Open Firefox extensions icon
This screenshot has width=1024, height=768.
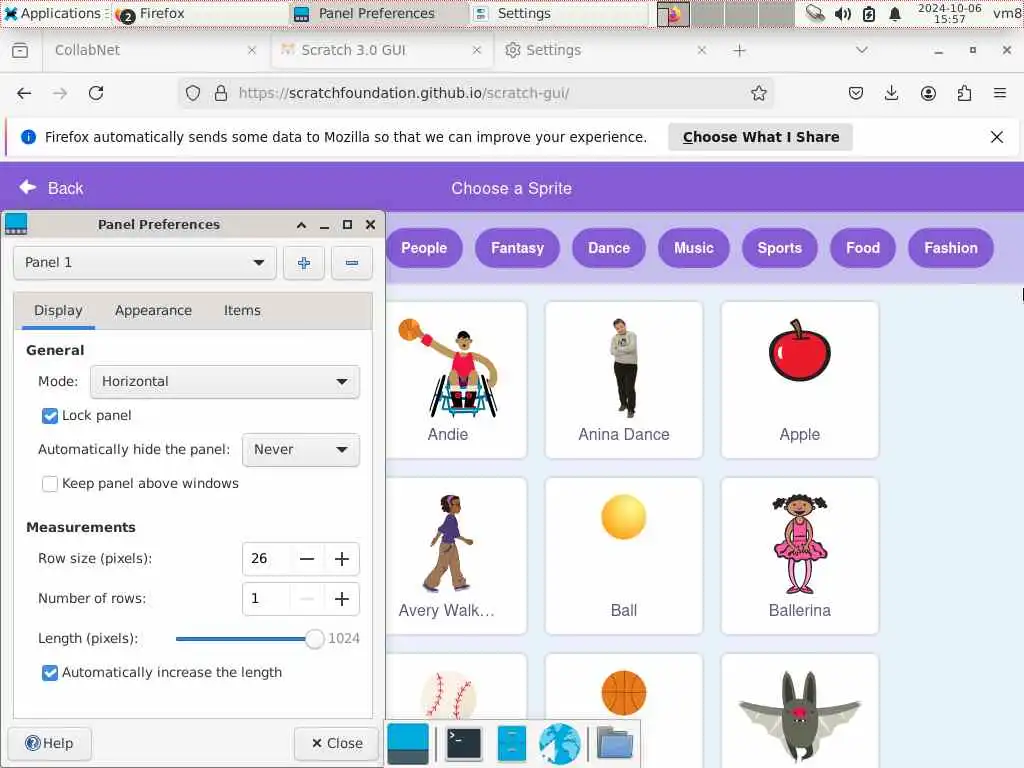click(x=964, y=93)
